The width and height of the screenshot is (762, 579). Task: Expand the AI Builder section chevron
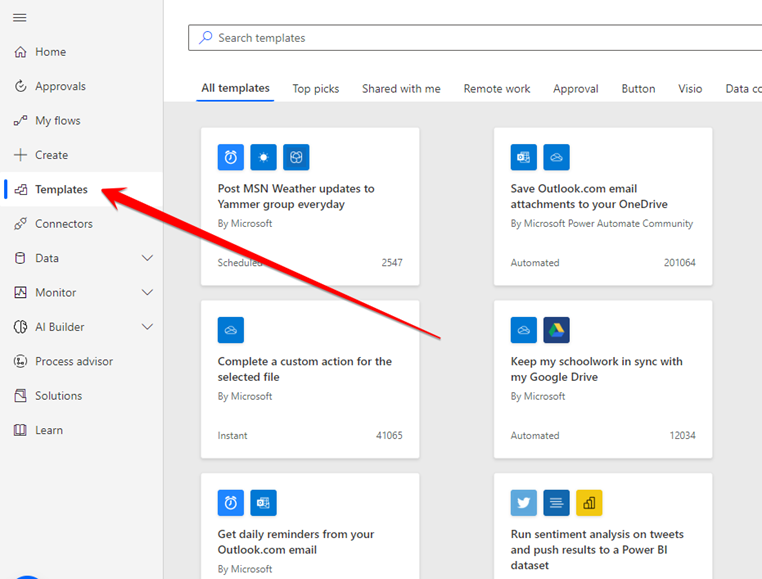(x=147, y=327)
